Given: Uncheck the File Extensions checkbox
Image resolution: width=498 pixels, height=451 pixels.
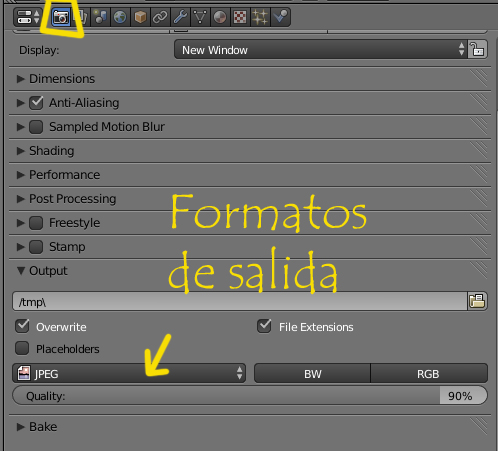Looking at the screenshot, I should (x=264, y=326).
